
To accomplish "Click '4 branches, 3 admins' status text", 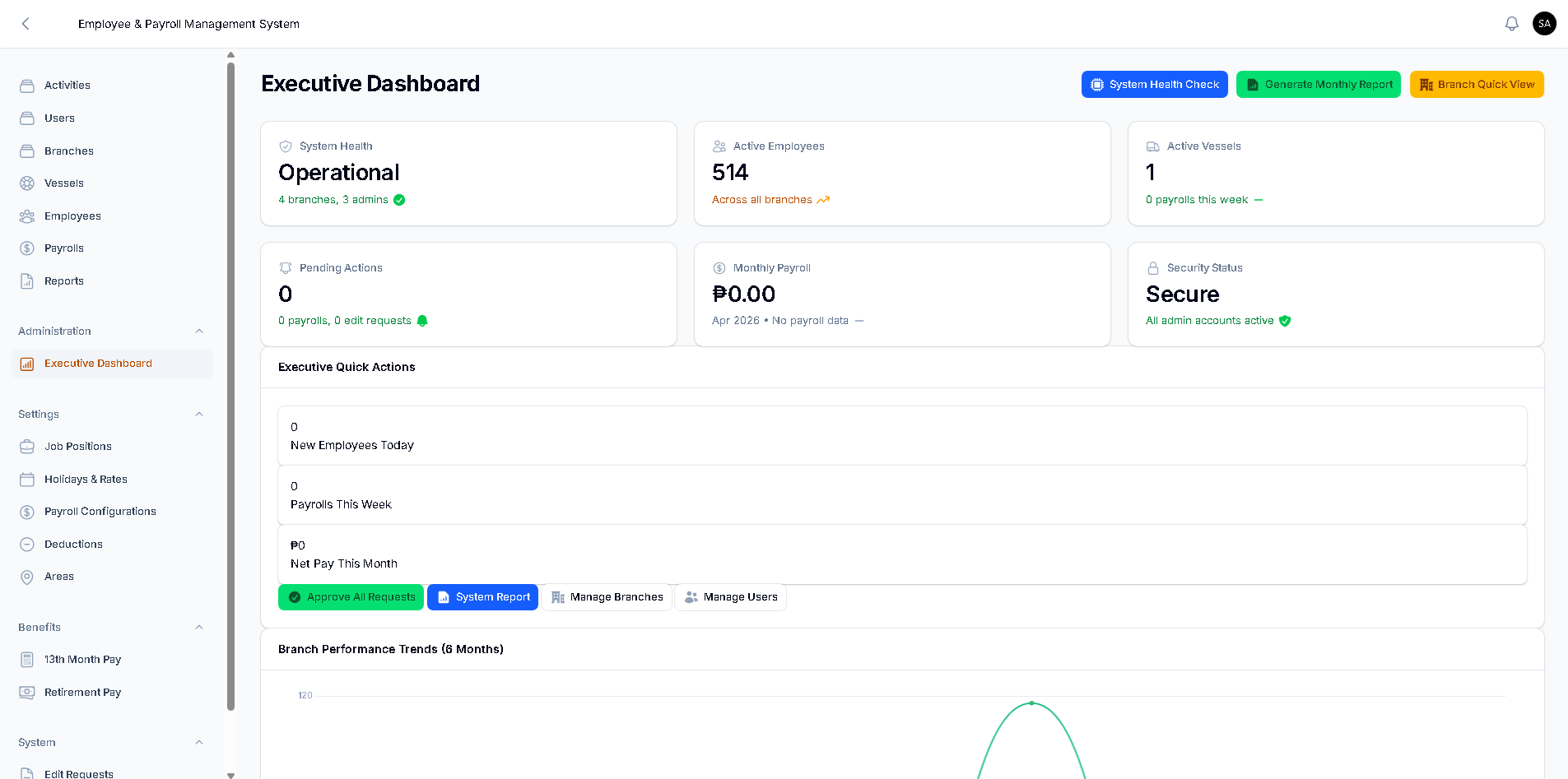I will click(333, 200).
